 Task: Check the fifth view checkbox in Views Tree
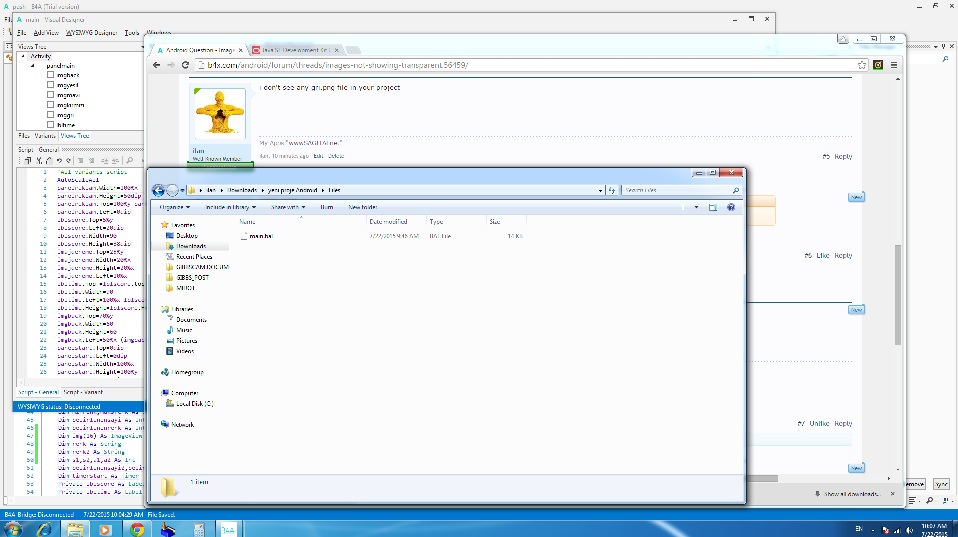pos(51,114)
